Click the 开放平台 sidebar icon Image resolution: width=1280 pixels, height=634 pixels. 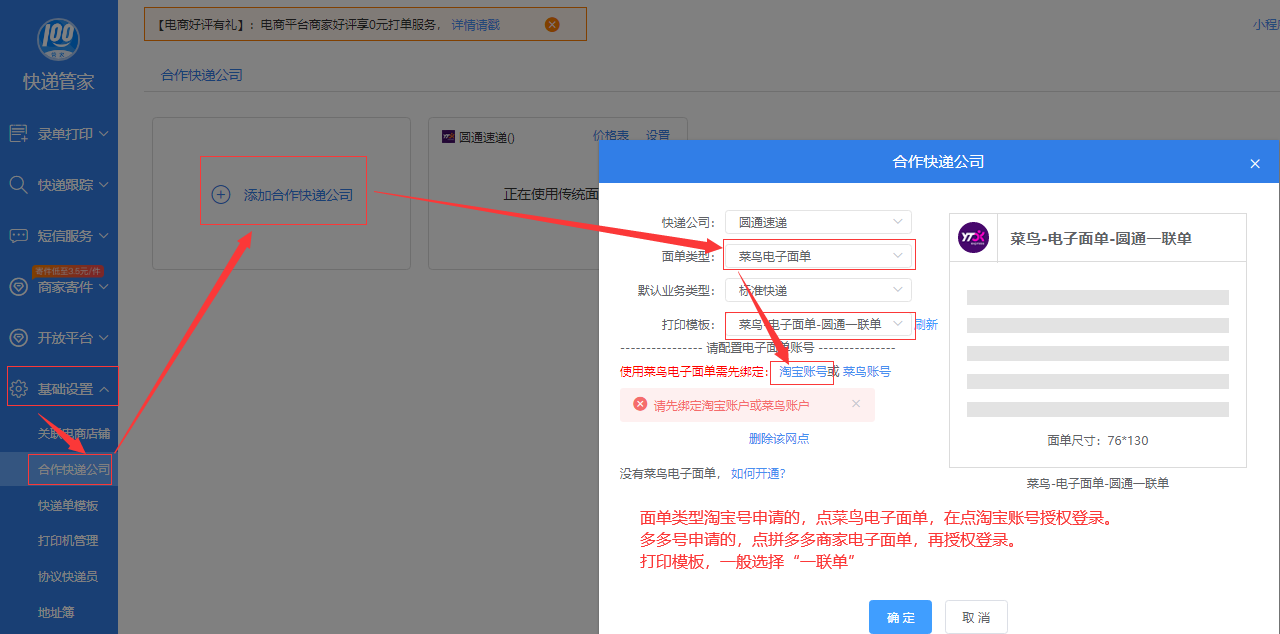point(18,338)
